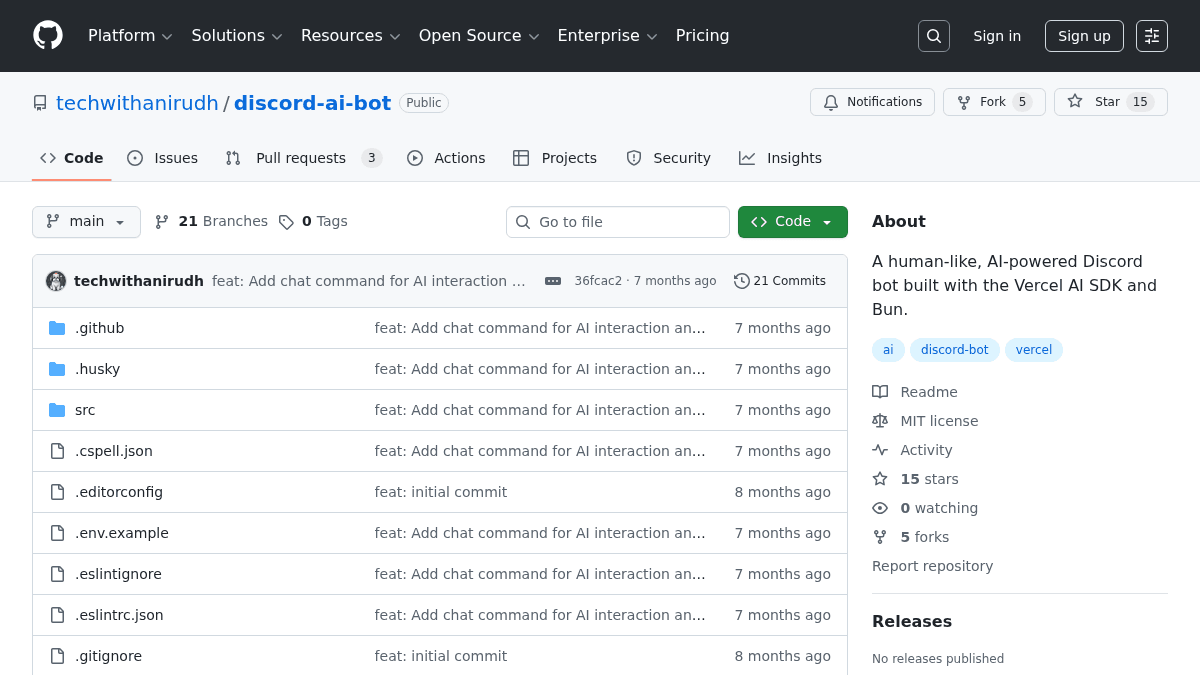Switch to the Issues tab
Screen dimensions: 1200x675
[x=163, y=158]
